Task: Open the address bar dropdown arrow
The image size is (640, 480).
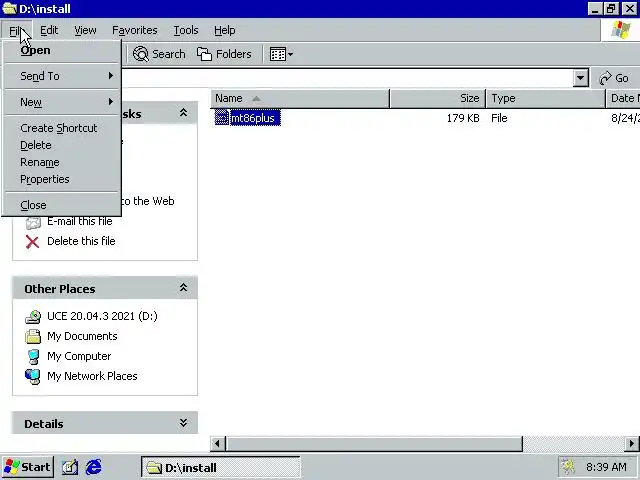Action: 580,78
